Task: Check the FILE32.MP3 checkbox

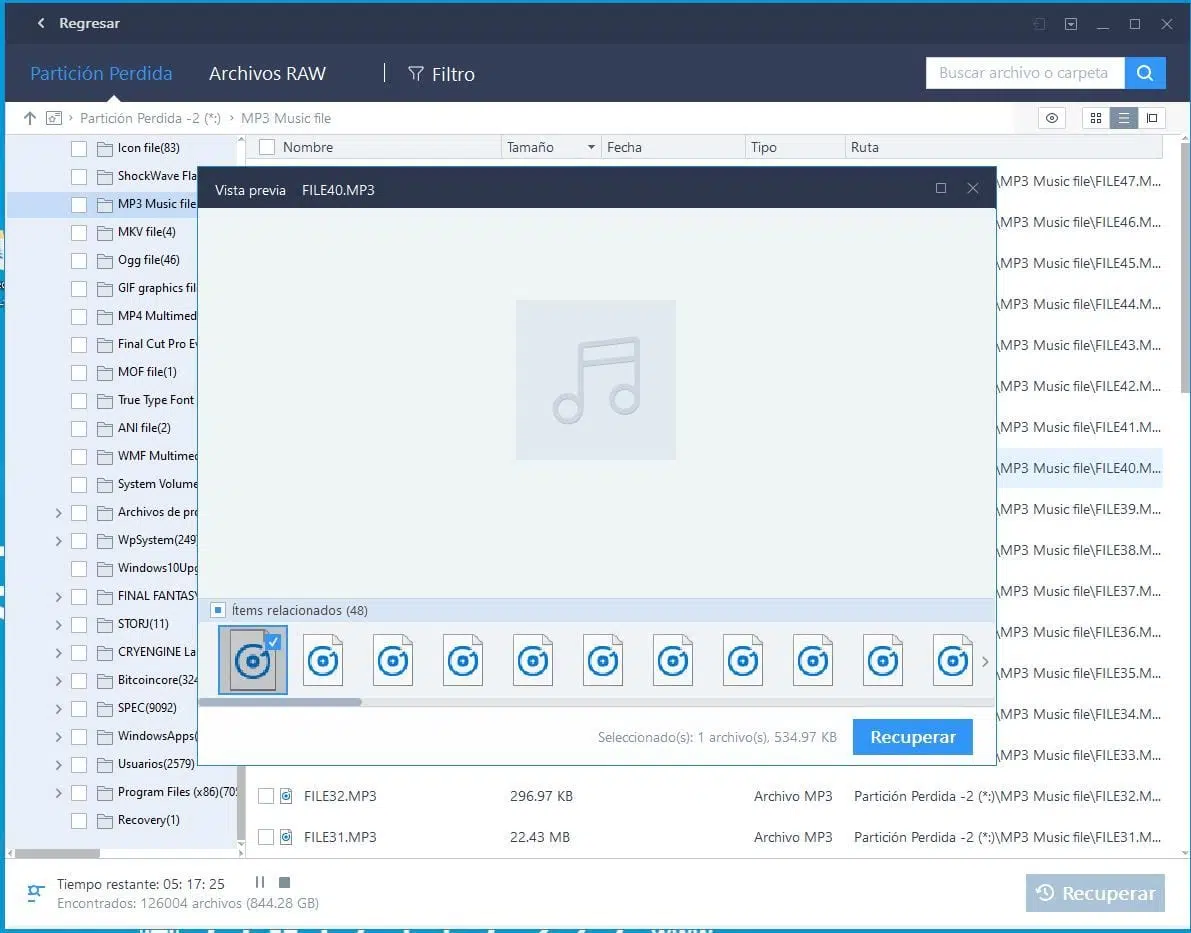Action: [266, 795]
